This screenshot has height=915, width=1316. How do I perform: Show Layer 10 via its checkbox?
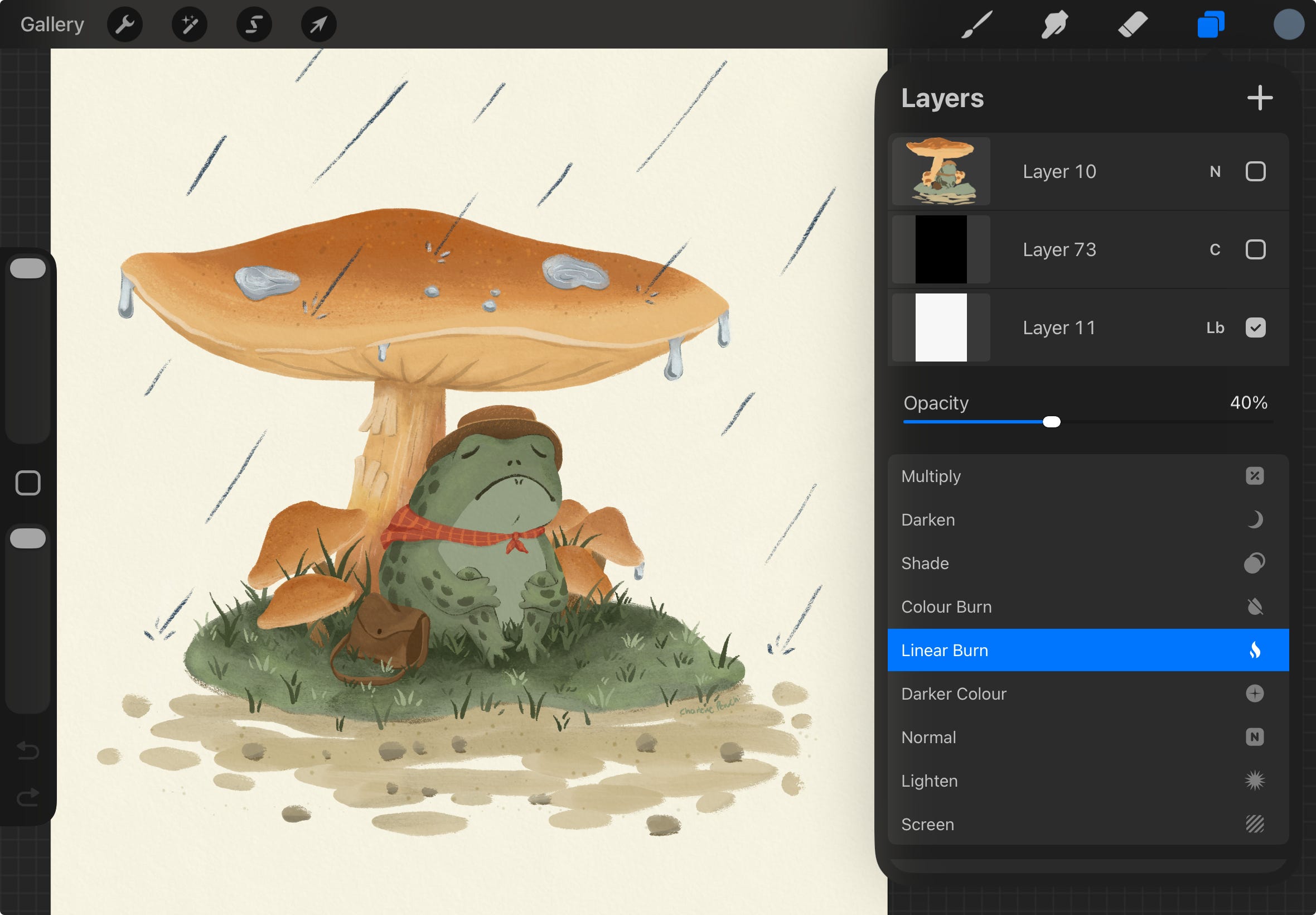coord(1255,171)
